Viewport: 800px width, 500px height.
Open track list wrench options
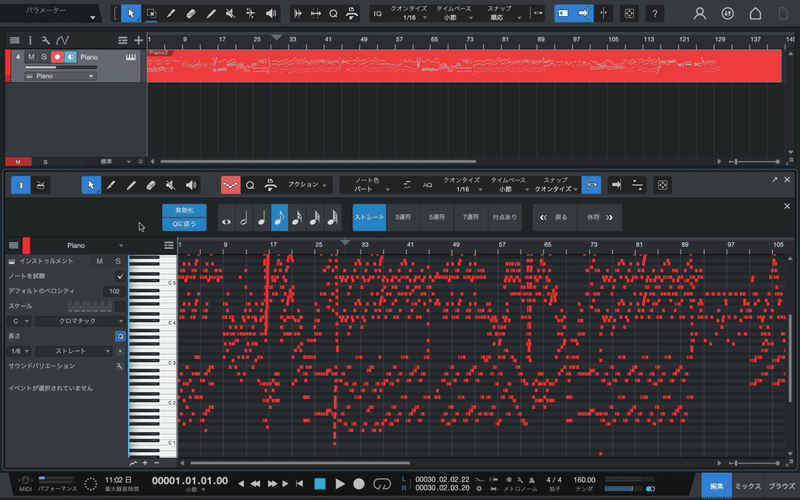46,40
